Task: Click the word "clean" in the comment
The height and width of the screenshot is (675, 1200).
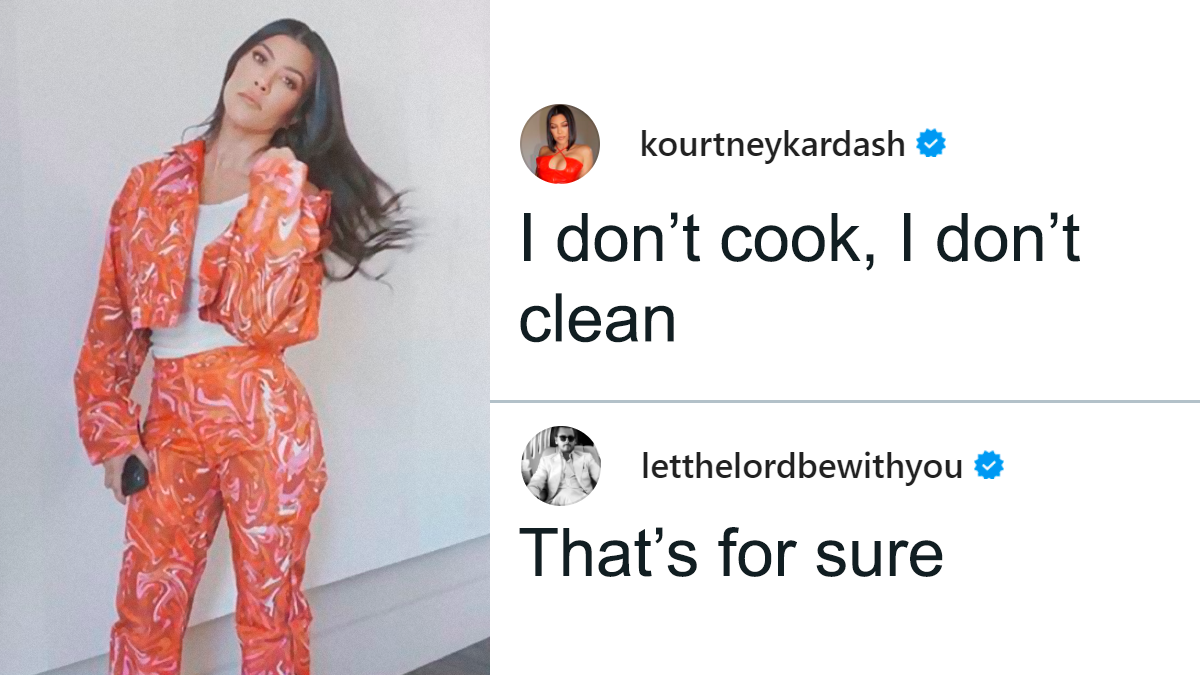Action: 597,320
